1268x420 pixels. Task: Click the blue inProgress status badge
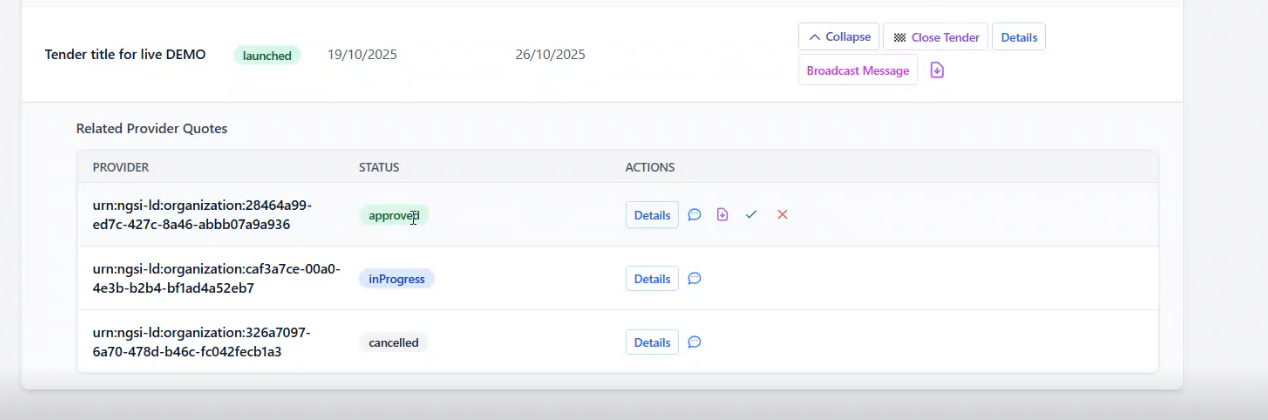tap(396, 279)
